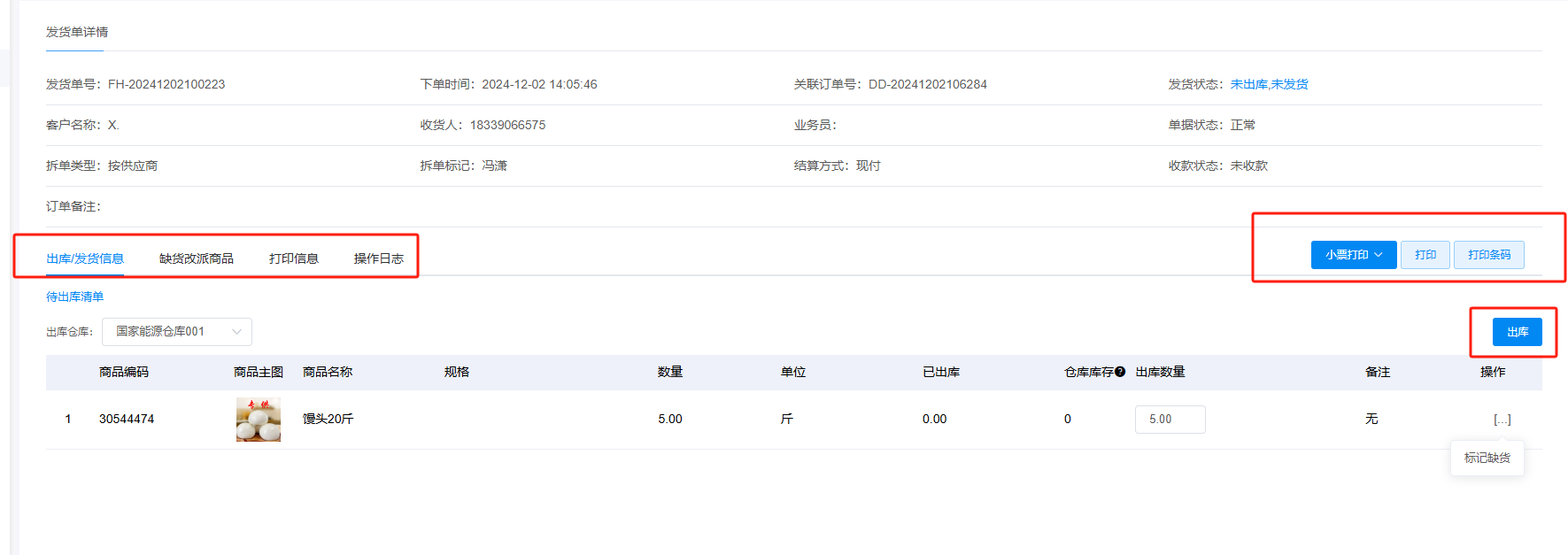Click the order number DD-20241202106284
The width and height of the screenshot is (1568, 555).
927,84
